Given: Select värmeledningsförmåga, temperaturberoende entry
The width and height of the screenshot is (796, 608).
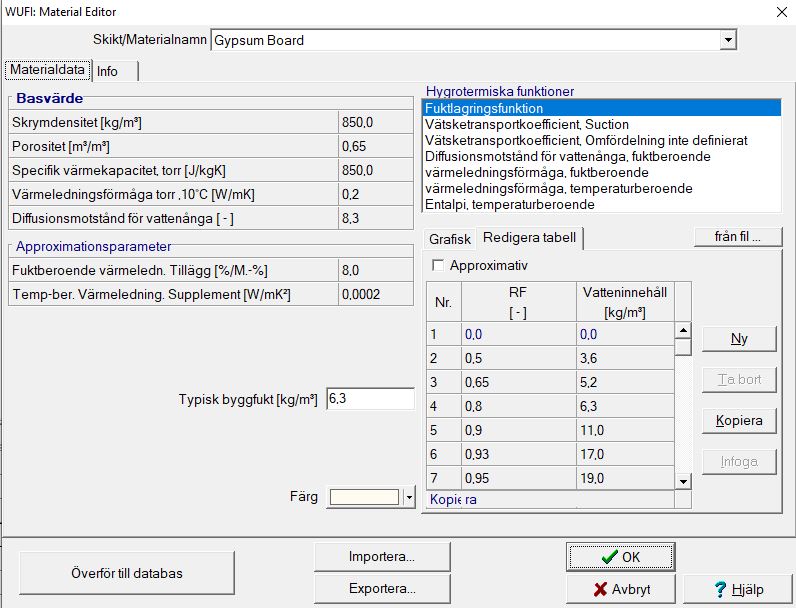Looking at the screenshot, I should click(601, 188).
